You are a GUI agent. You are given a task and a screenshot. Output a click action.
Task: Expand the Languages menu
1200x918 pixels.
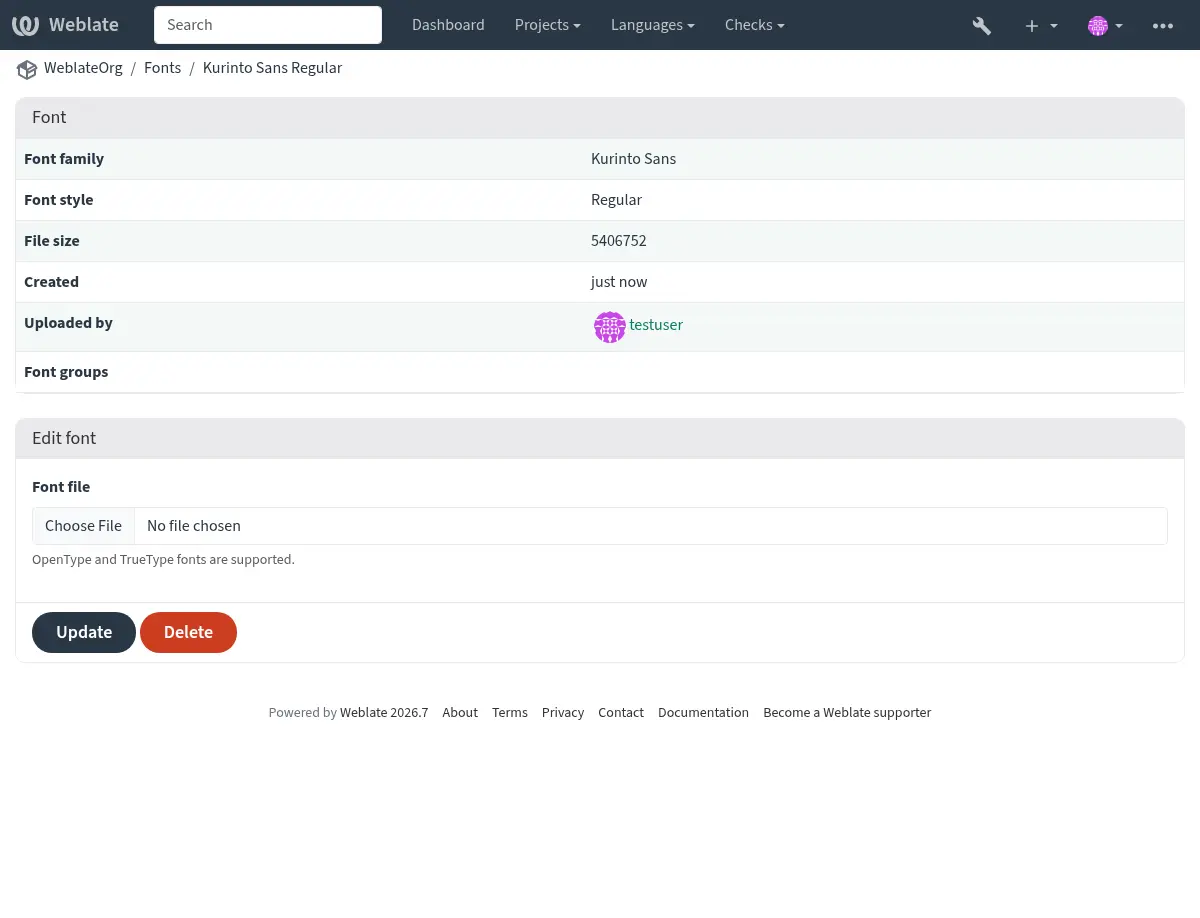click(x=653, y=25)
